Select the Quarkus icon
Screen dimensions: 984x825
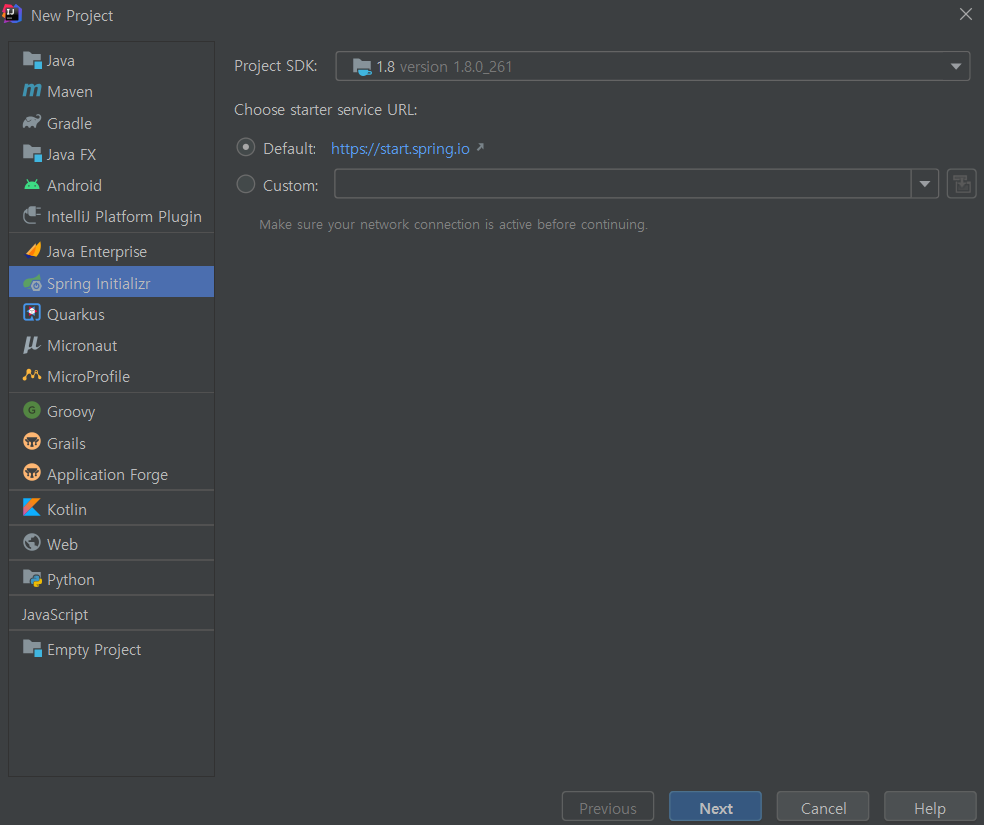[32, 312]
